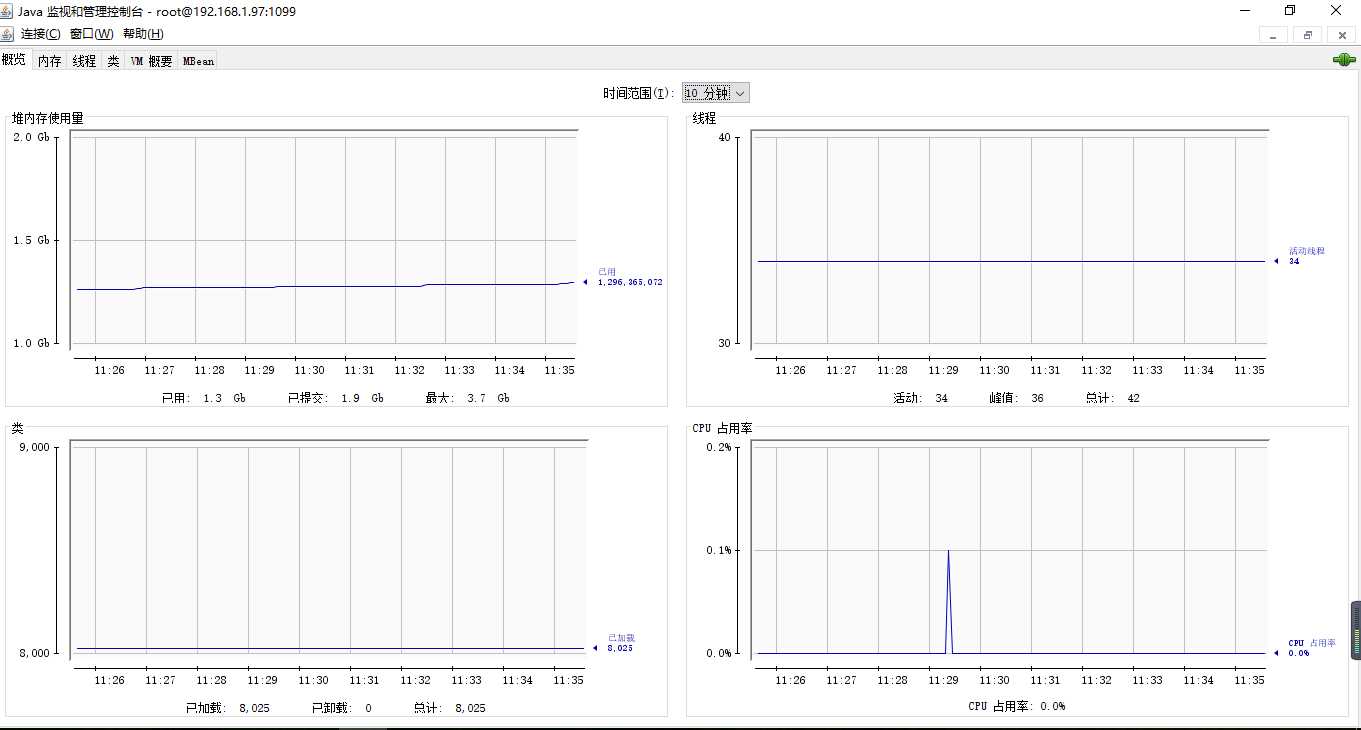Click the heap memory usage line graph
Image resolution: width=1361 pixels, height=730 pixels.
pyautogui.click(x=325, y=286)
